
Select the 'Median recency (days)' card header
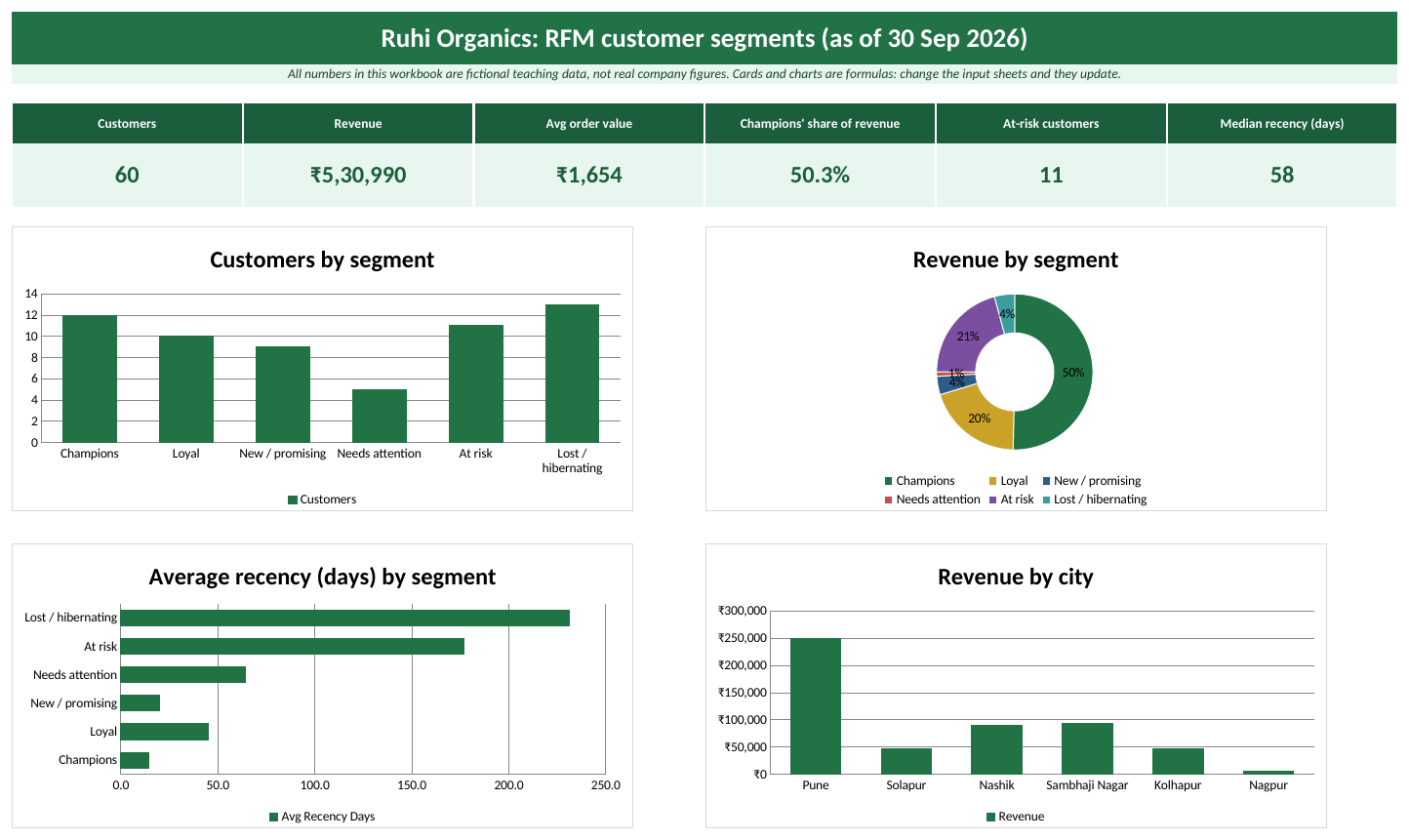coord(1282,124)
